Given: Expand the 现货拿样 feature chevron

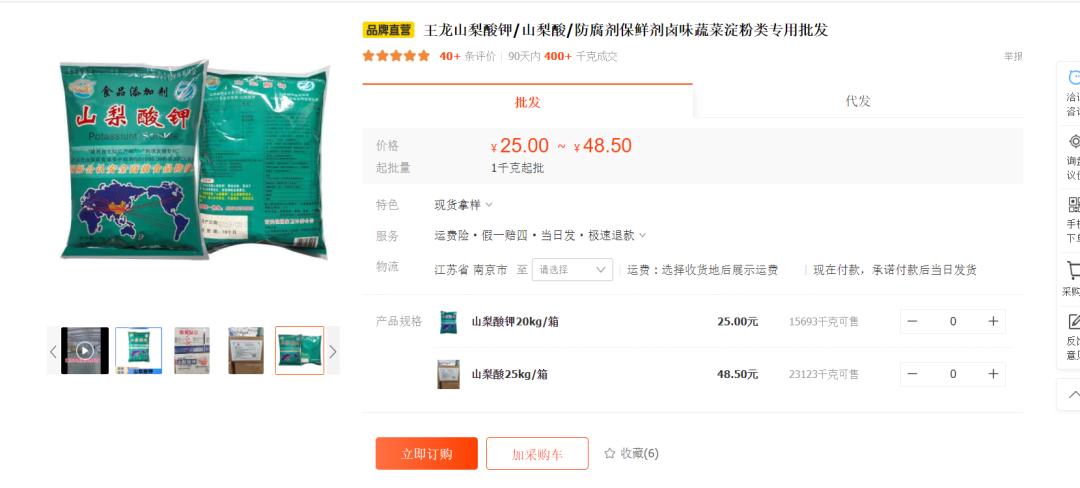Looking at the screenshot, I should tap(489, 204).
